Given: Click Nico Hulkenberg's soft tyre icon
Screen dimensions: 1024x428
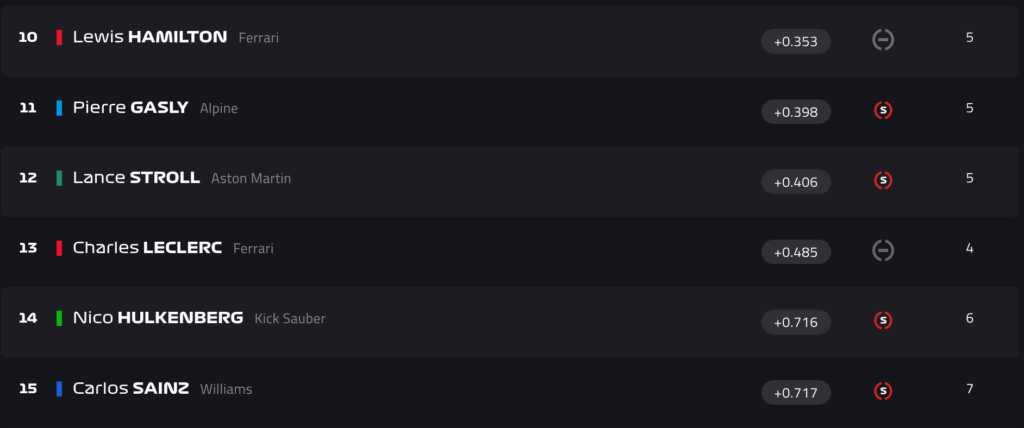Looking at the screenshot, I should pos(883,320).
